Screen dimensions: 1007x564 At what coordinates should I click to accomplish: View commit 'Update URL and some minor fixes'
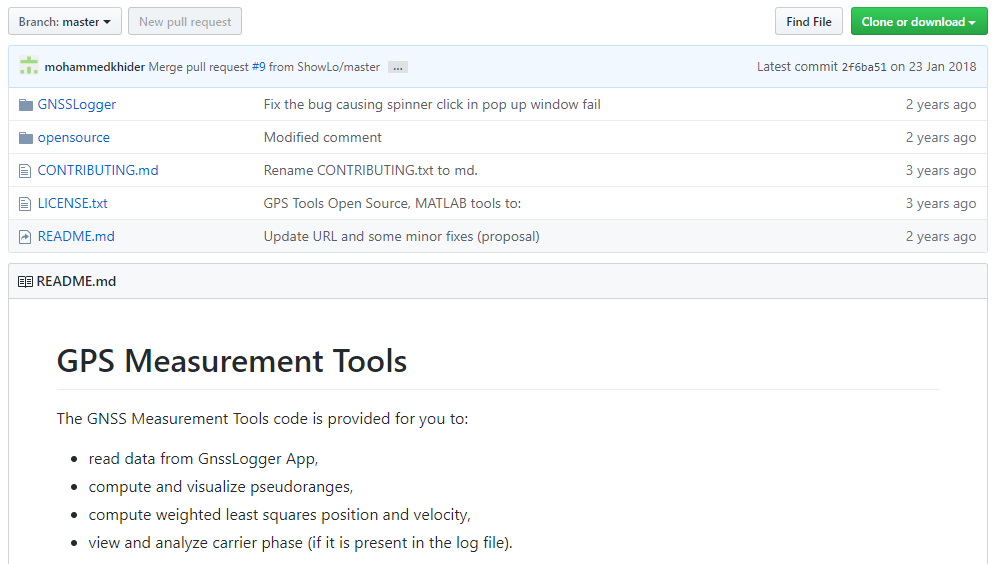click(401, 237)
